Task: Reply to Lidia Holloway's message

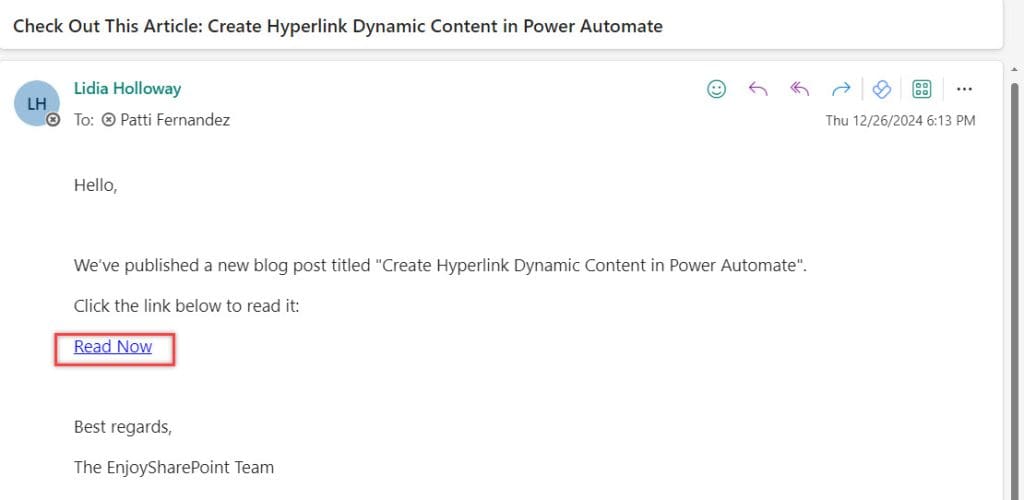Action: click(758, 89)
